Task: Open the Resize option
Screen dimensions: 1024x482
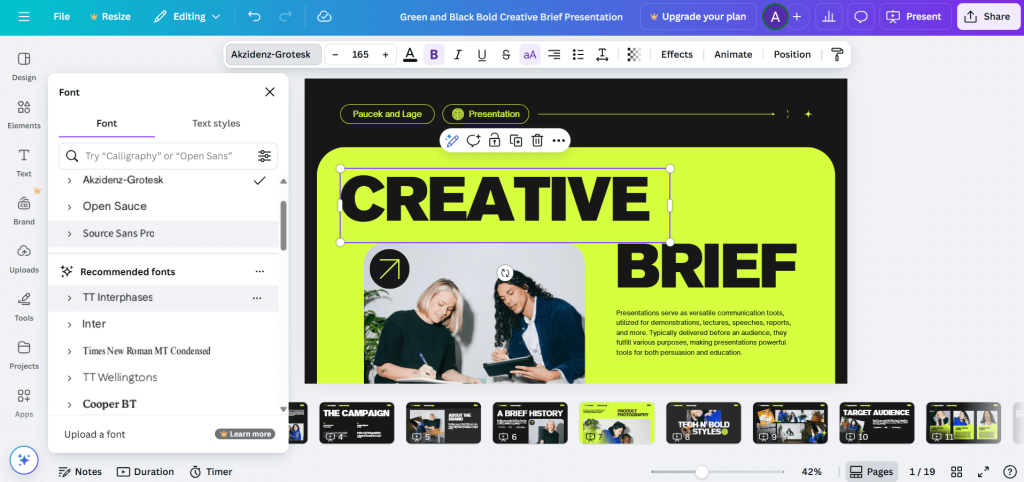Action: (x=108, y=17)
